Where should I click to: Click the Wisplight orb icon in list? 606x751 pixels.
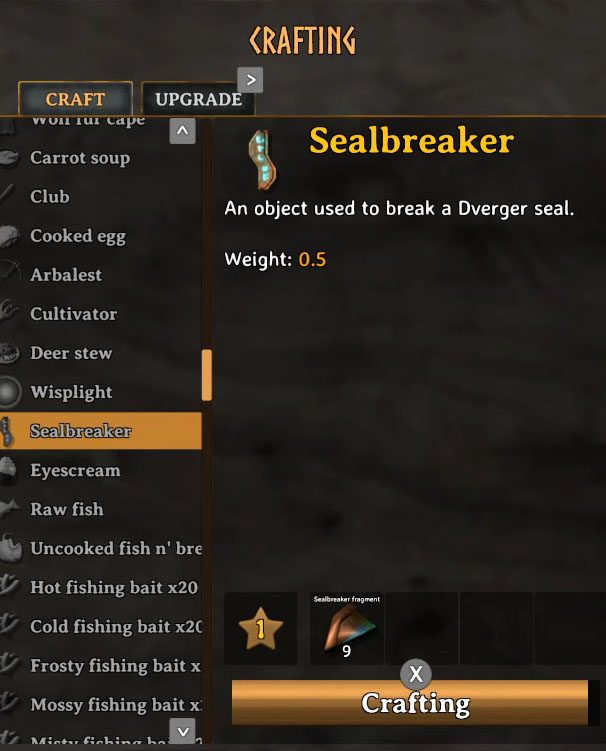10,392
